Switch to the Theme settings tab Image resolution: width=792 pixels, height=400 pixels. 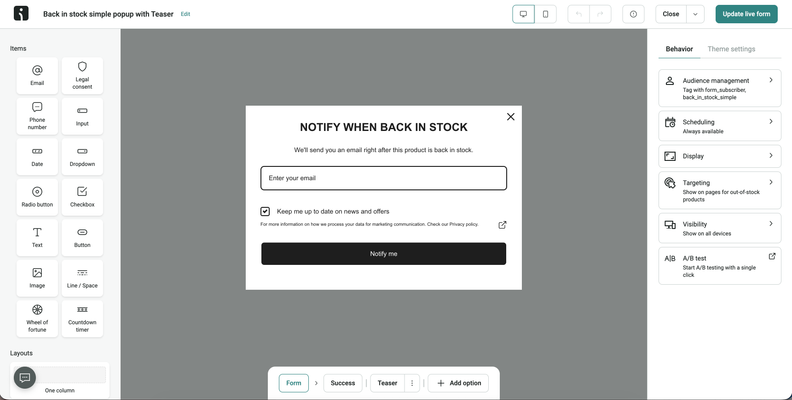point(731,49)
